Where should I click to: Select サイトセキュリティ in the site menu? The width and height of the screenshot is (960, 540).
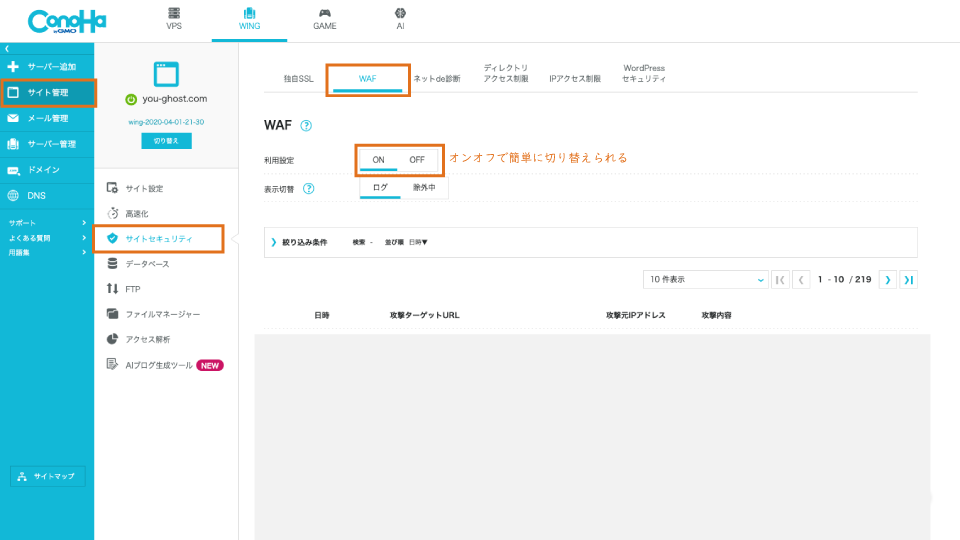pos(158,239)
